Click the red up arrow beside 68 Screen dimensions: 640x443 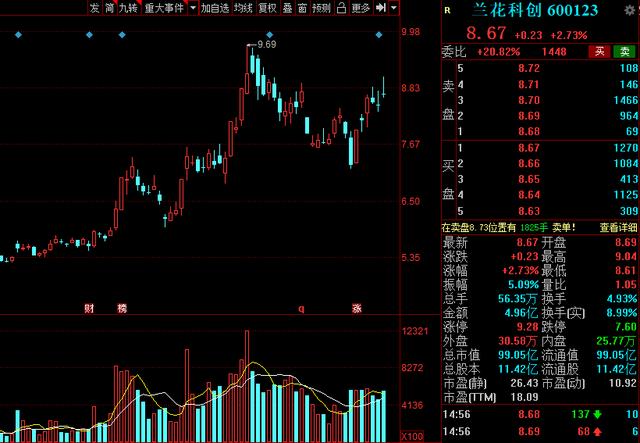pos(598,432)
